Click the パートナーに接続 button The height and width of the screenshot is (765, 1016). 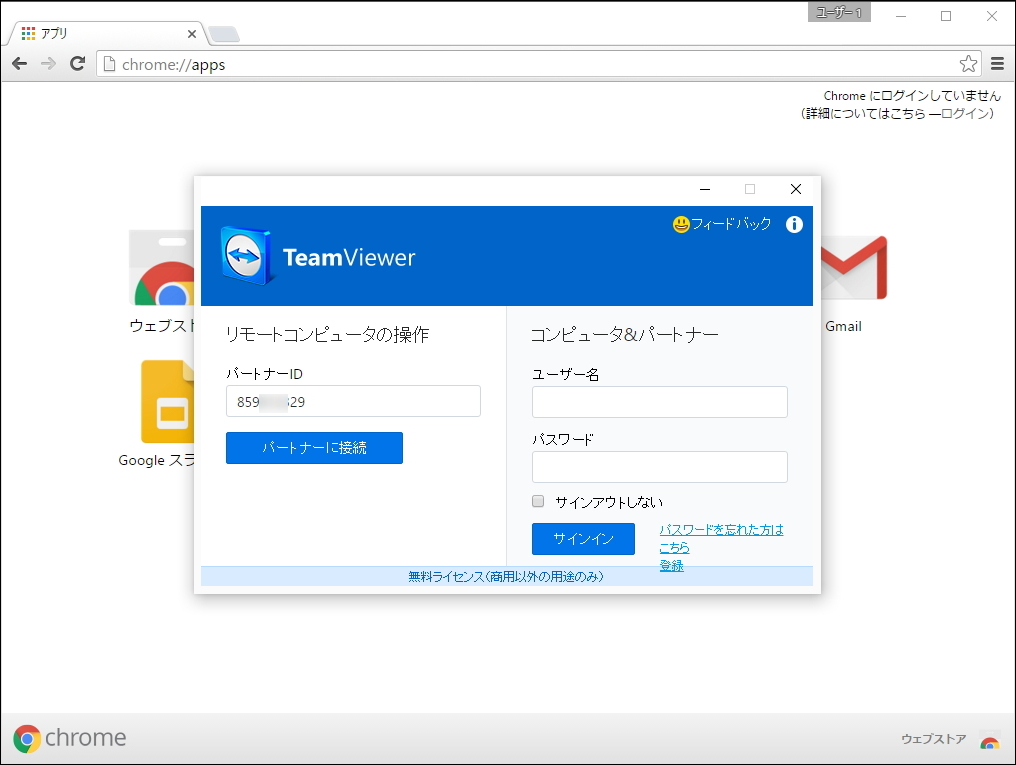[x=314, y=448]
